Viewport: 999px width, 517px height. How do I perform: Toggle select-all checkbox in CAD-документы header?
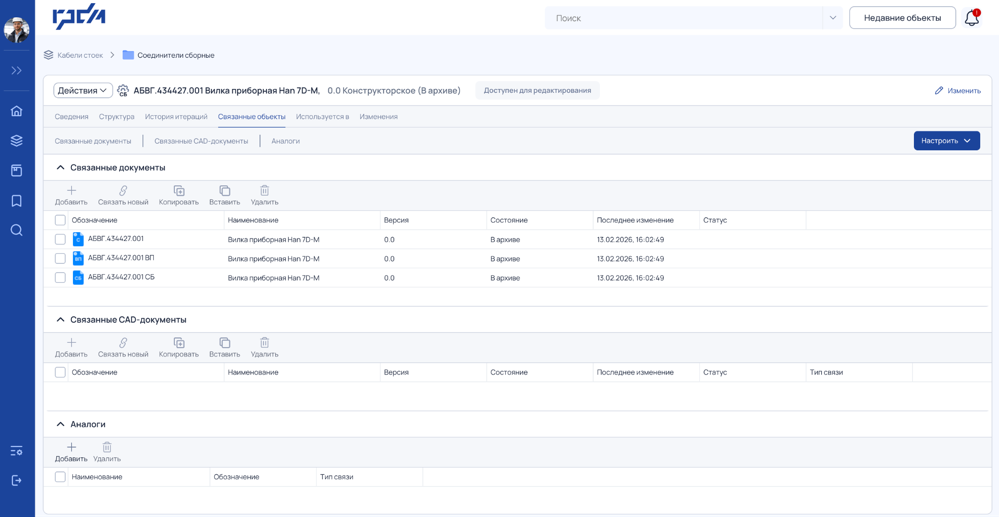[x=60, y=372]
